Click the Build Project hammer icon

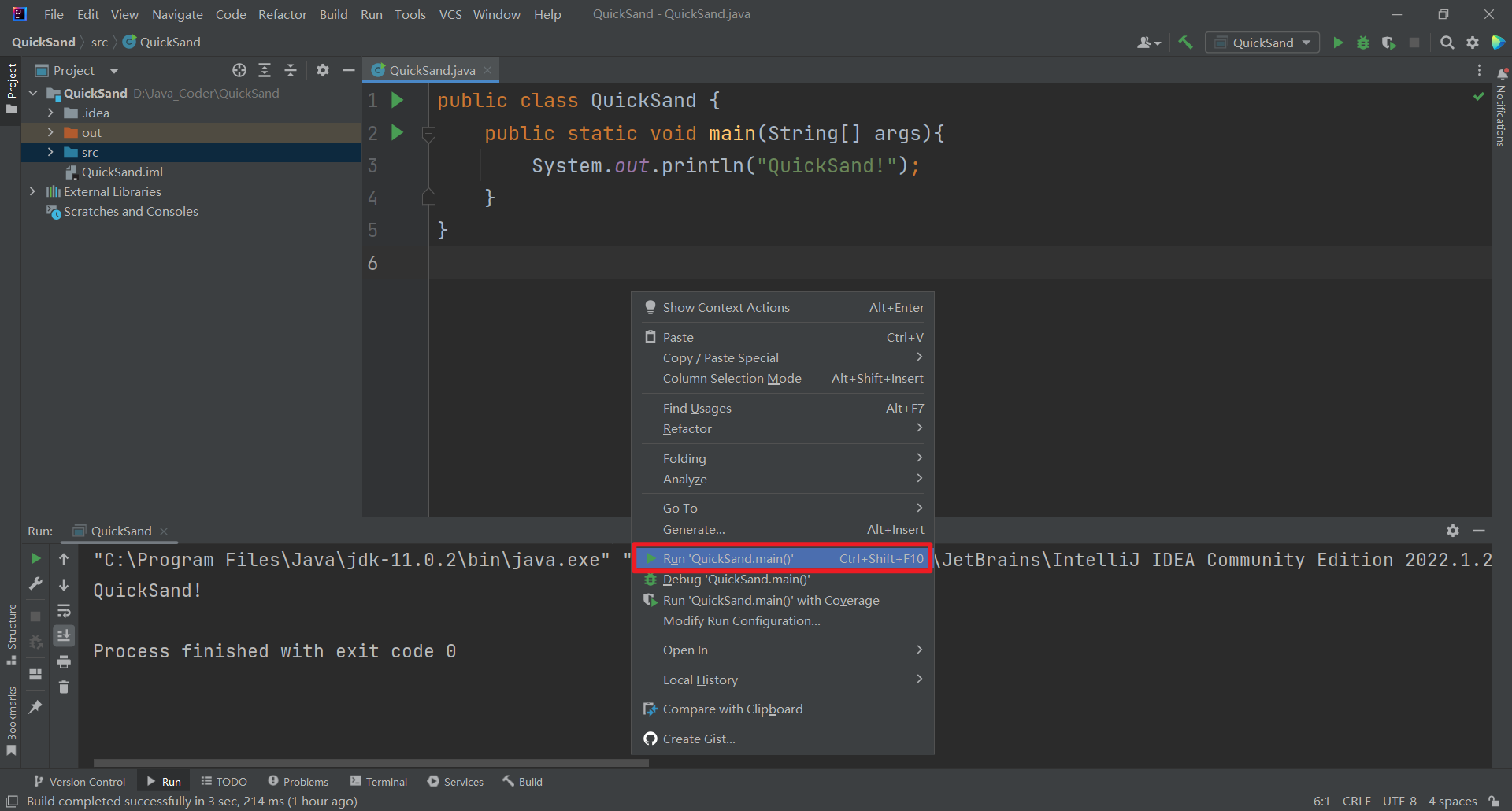click(1185, 43)
